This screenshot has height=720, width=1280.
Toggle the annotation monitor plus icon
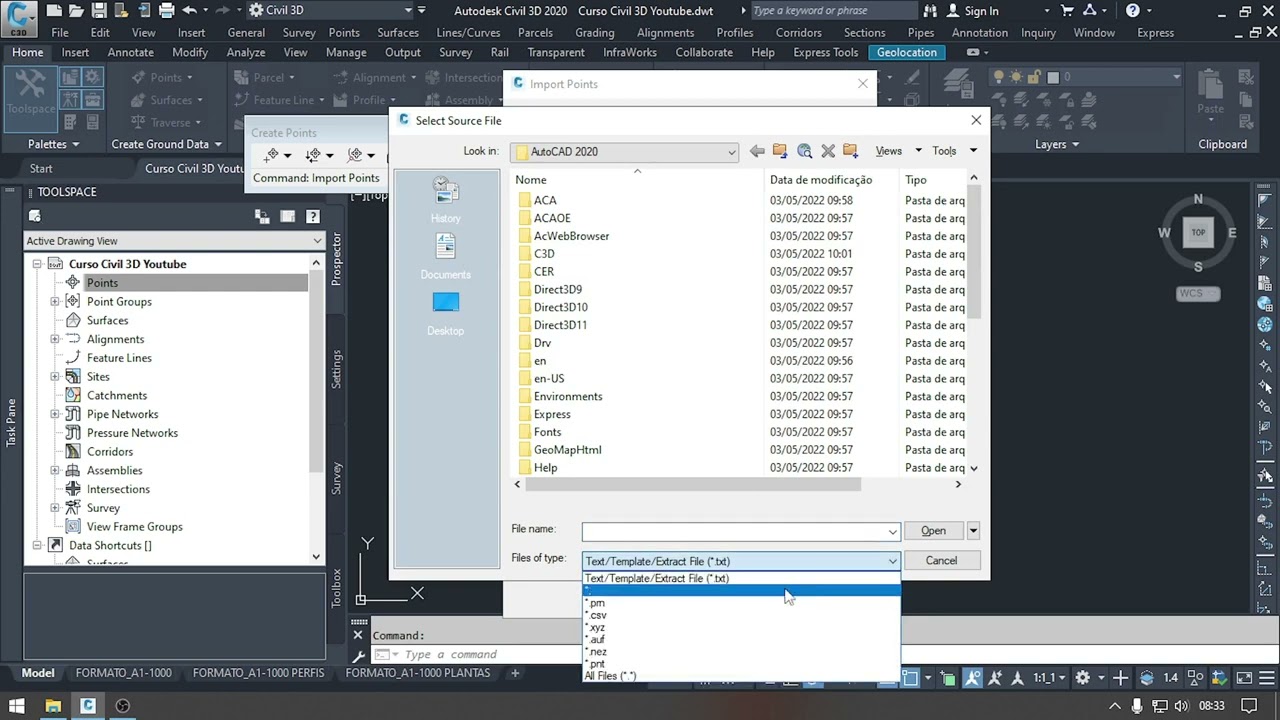1121,677
